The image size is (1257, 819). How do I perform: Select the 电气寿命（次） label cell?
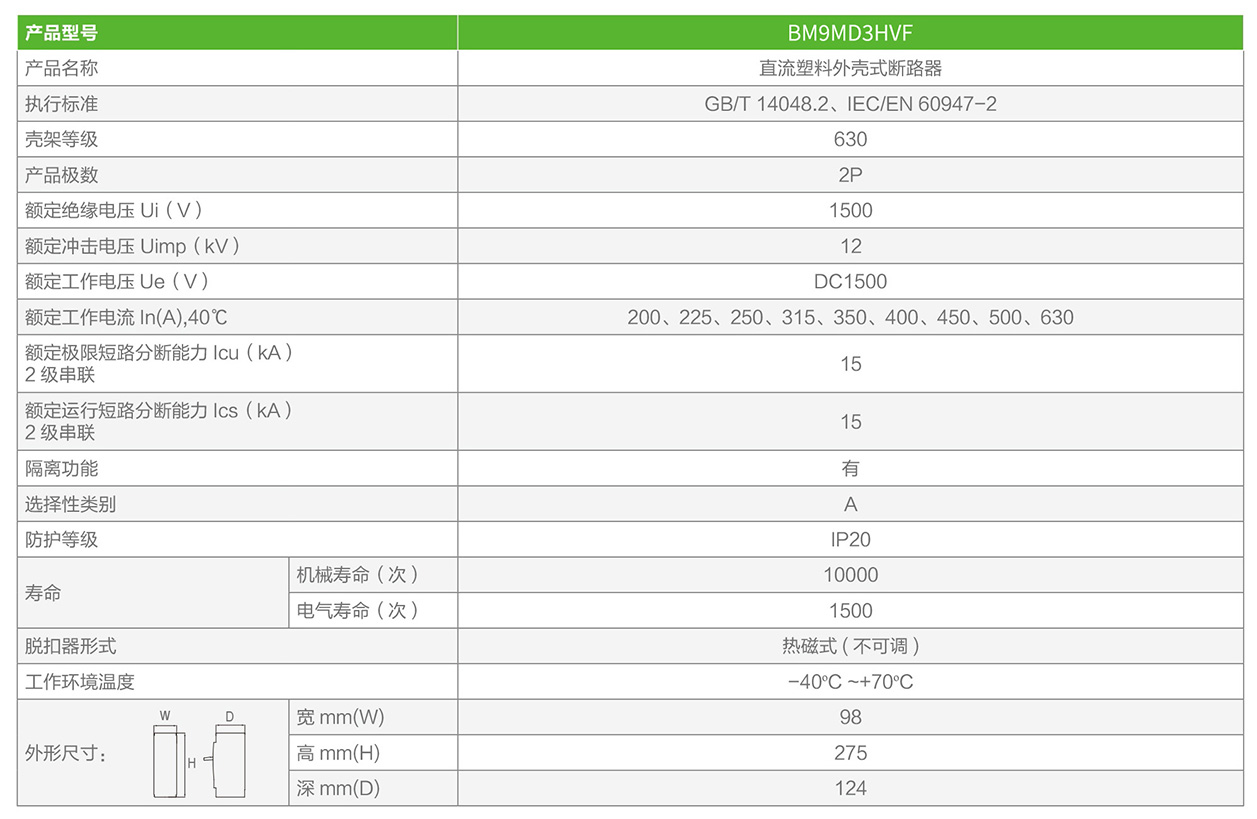[x=357, y=611]
